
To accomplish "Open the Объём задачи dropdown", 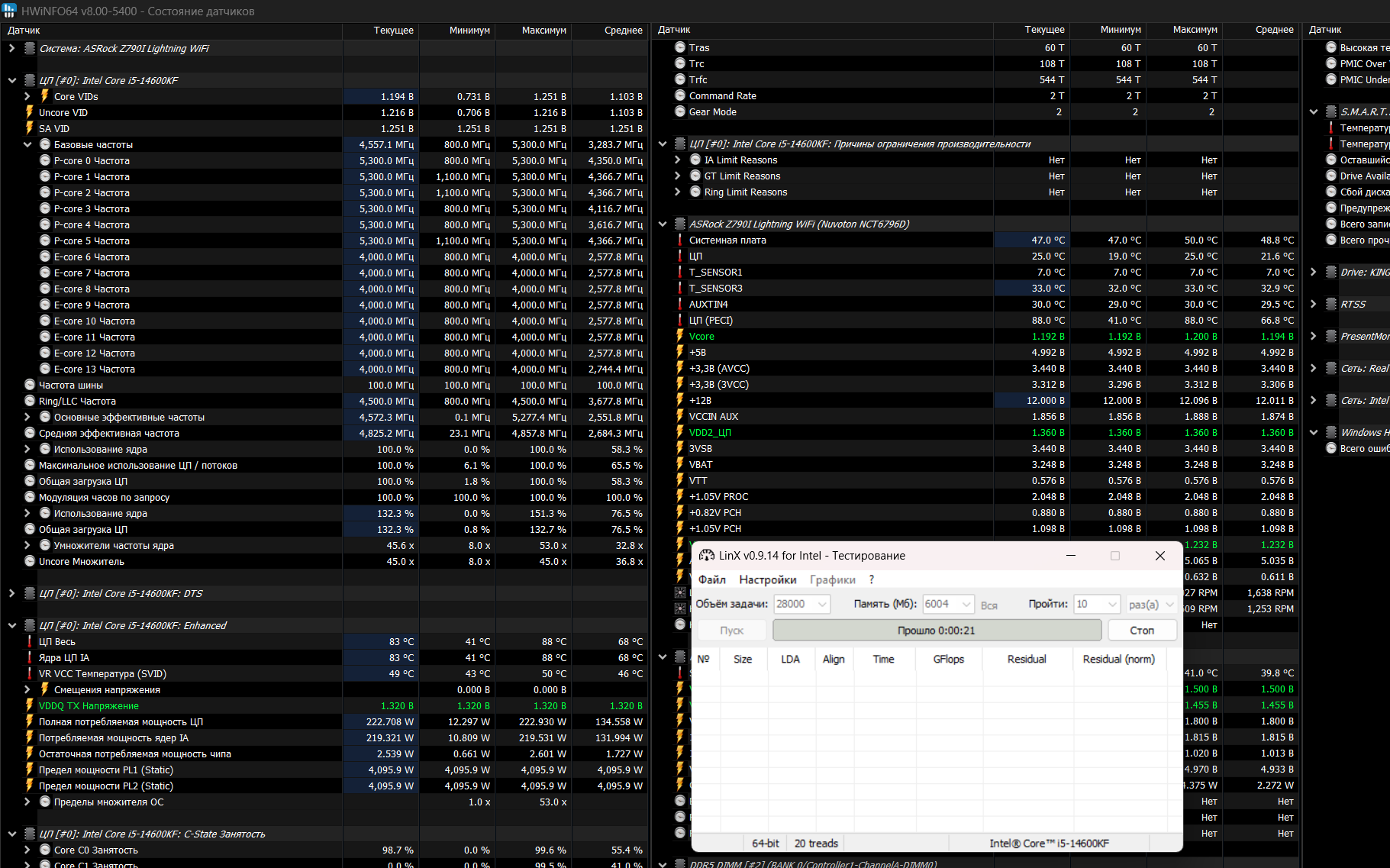I will click(x=801, y=604).
